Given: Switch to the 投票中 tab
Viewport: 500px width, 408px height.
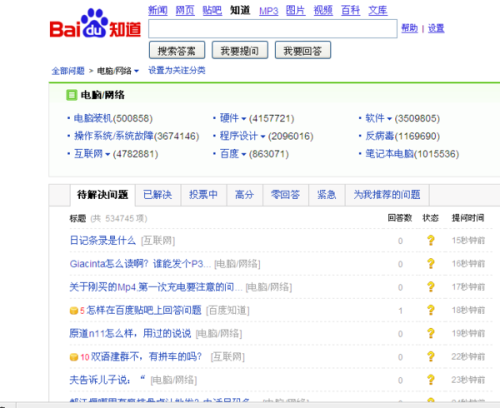Looking at the screenshot, I should click(x=203, y=195).
